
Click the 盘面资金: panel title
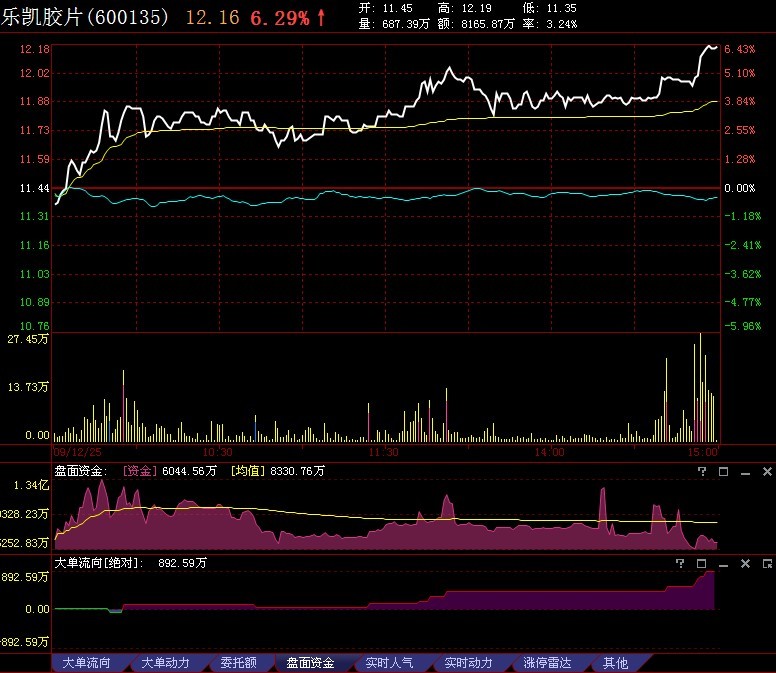81,471
